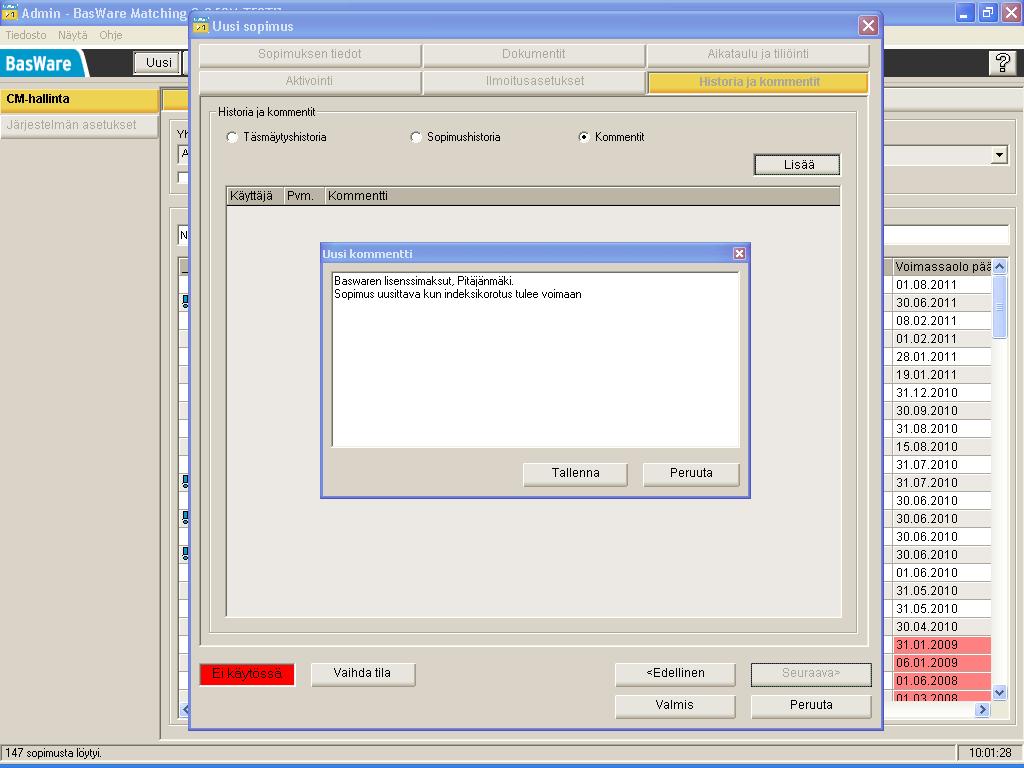The width and height of the screenshot is (1024, 768).
Task: Save the comment with Tallenna
Action: click(x=575, y=473)
